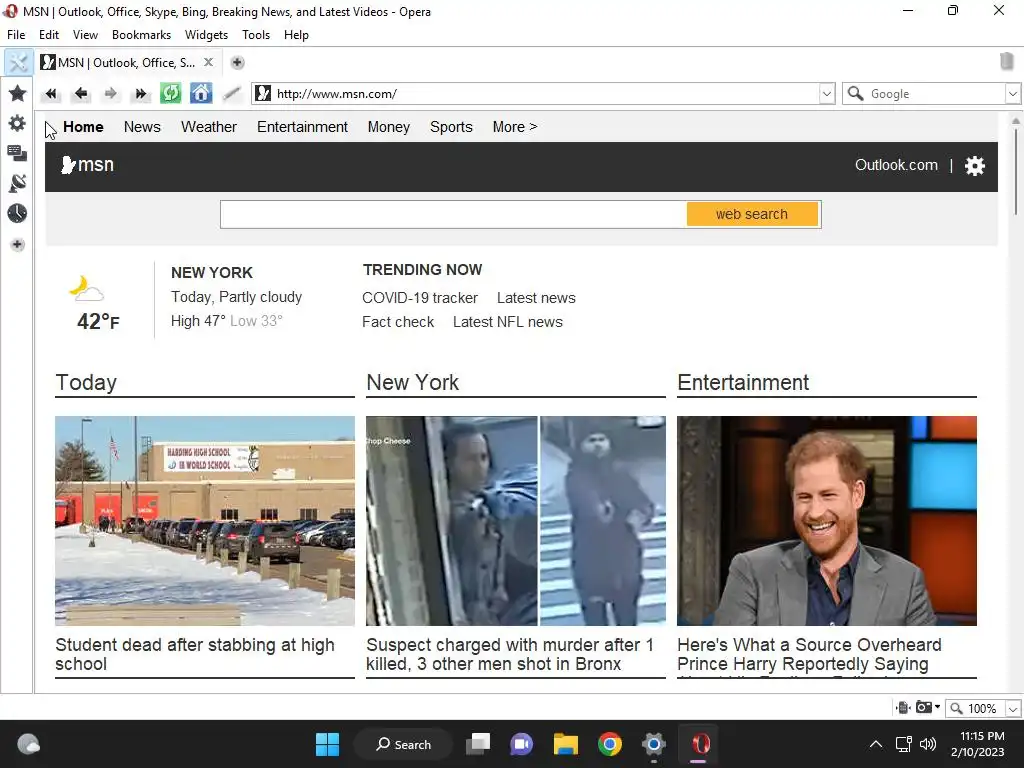Open COVID-19 tracker trending link
The width and height of the screenshot is (1024, 768).
coord(420,298)
